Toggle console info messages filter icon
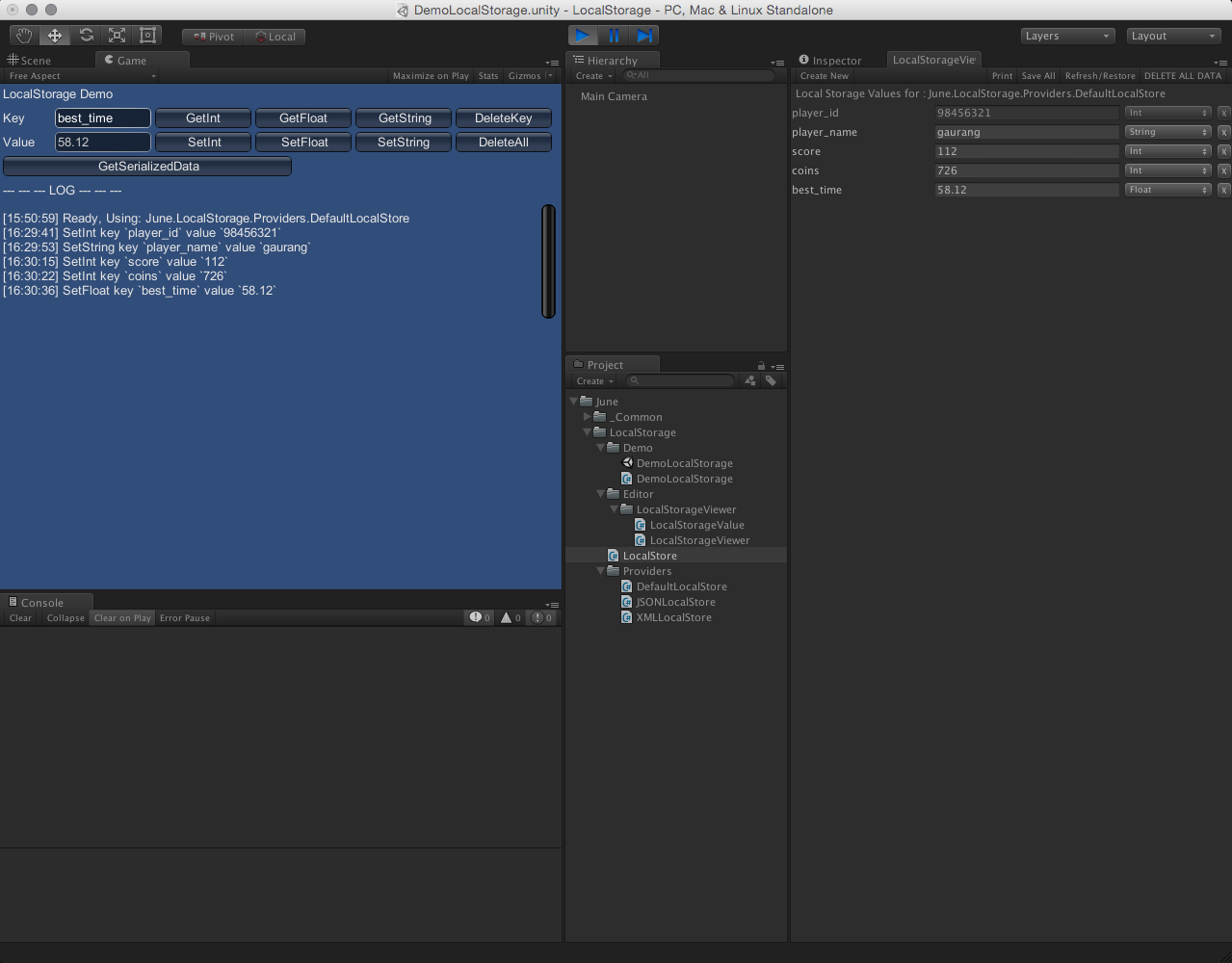1232x963 pixels. click(x=480, y=617)
